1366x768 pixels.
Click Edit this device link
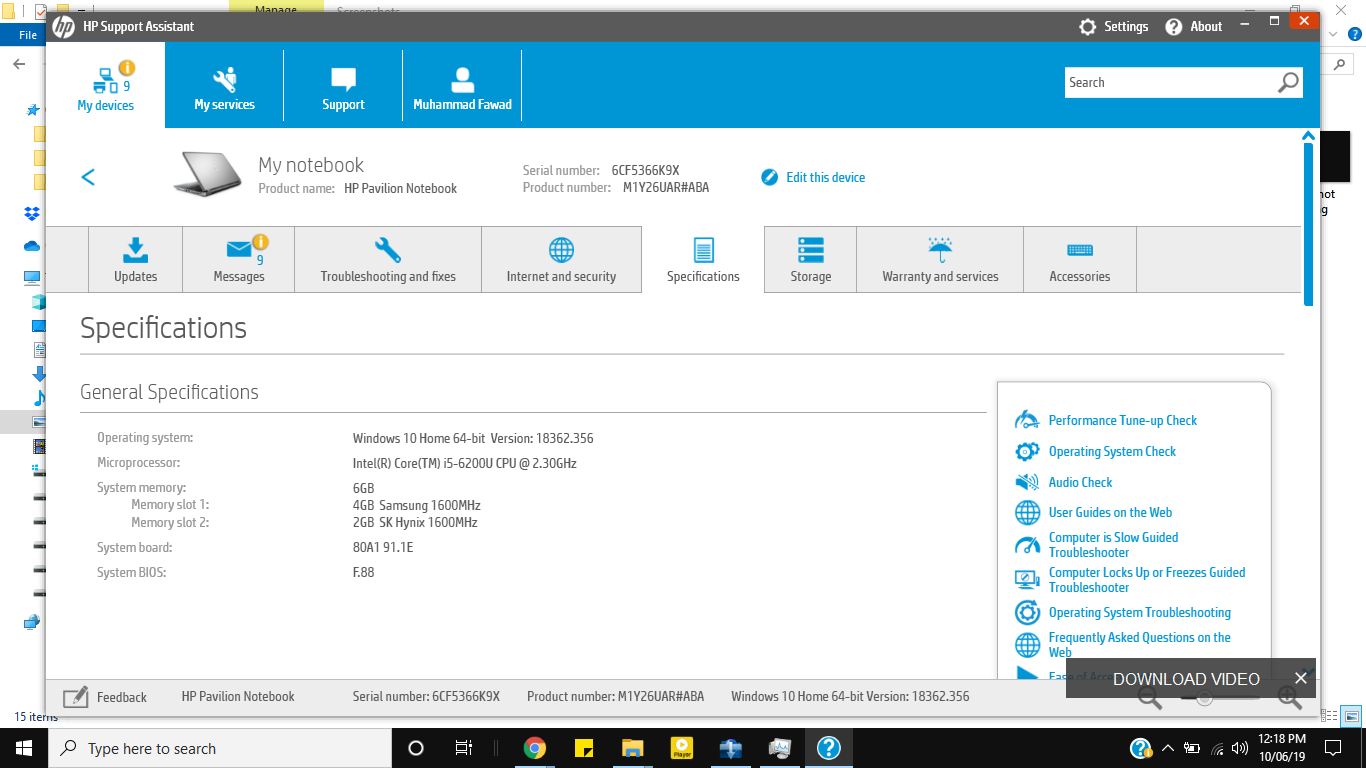click(x=825, y=177)
